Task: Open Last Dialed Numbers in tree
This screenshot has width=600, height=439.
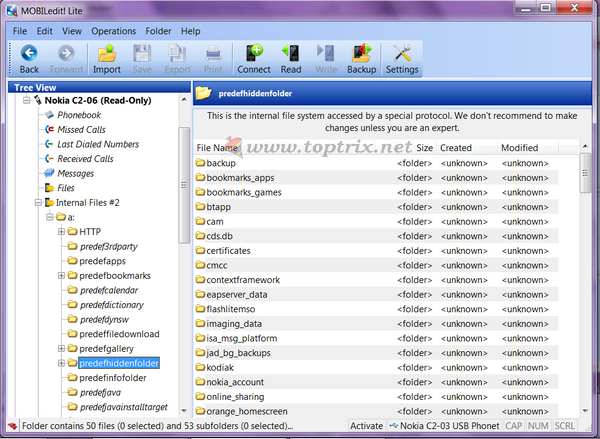Action: (98, 144)
